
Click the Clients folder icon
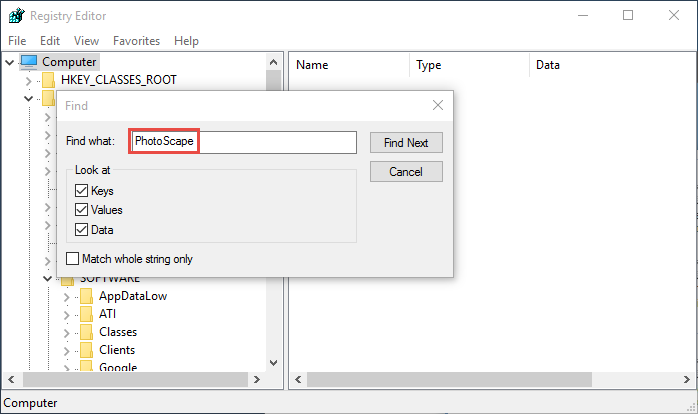click(x=86, y=350)
